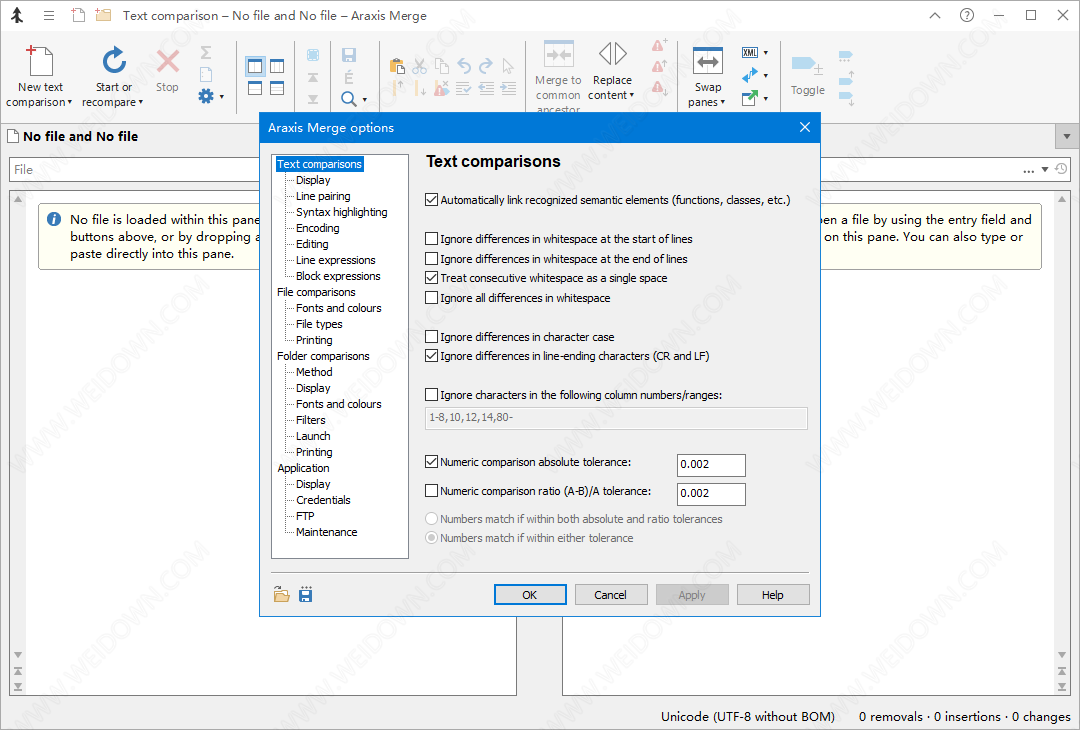This screenshot has width=1080, height=730.
Task: Click the Redo arrow icon
Action: pos(486,66)
